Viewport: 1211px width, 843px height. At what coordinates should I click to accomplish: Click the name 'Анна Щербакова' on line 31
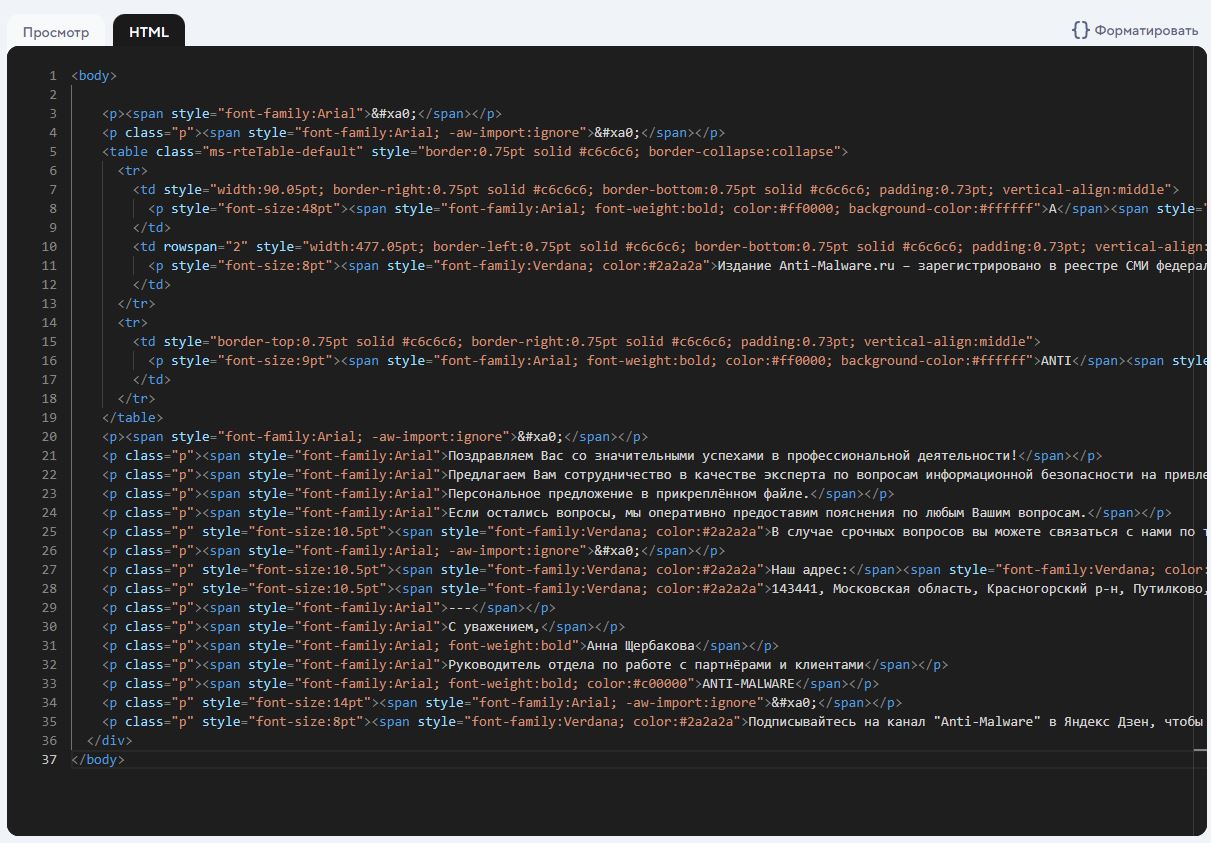click(640, 646)
